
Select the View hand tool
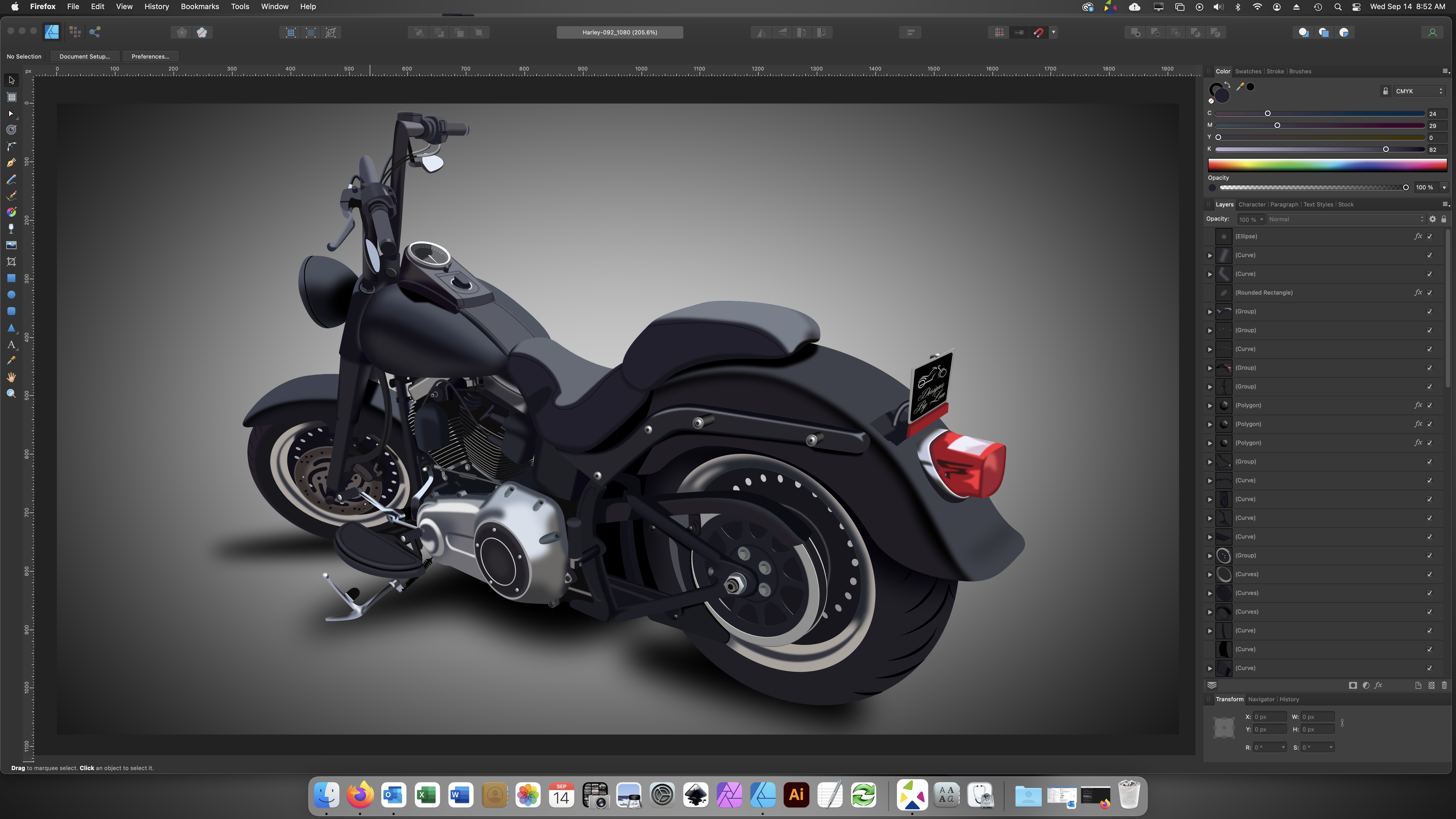tap(11, 377)
